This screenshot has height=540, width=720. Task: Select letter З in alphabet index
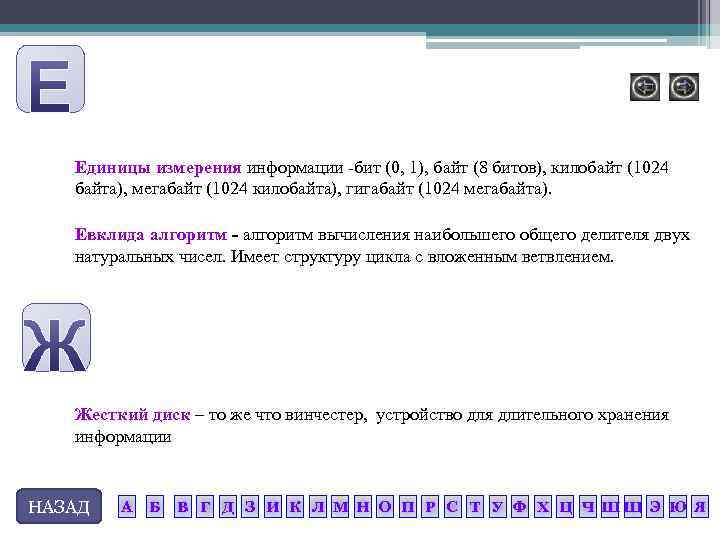click(250, 506)
